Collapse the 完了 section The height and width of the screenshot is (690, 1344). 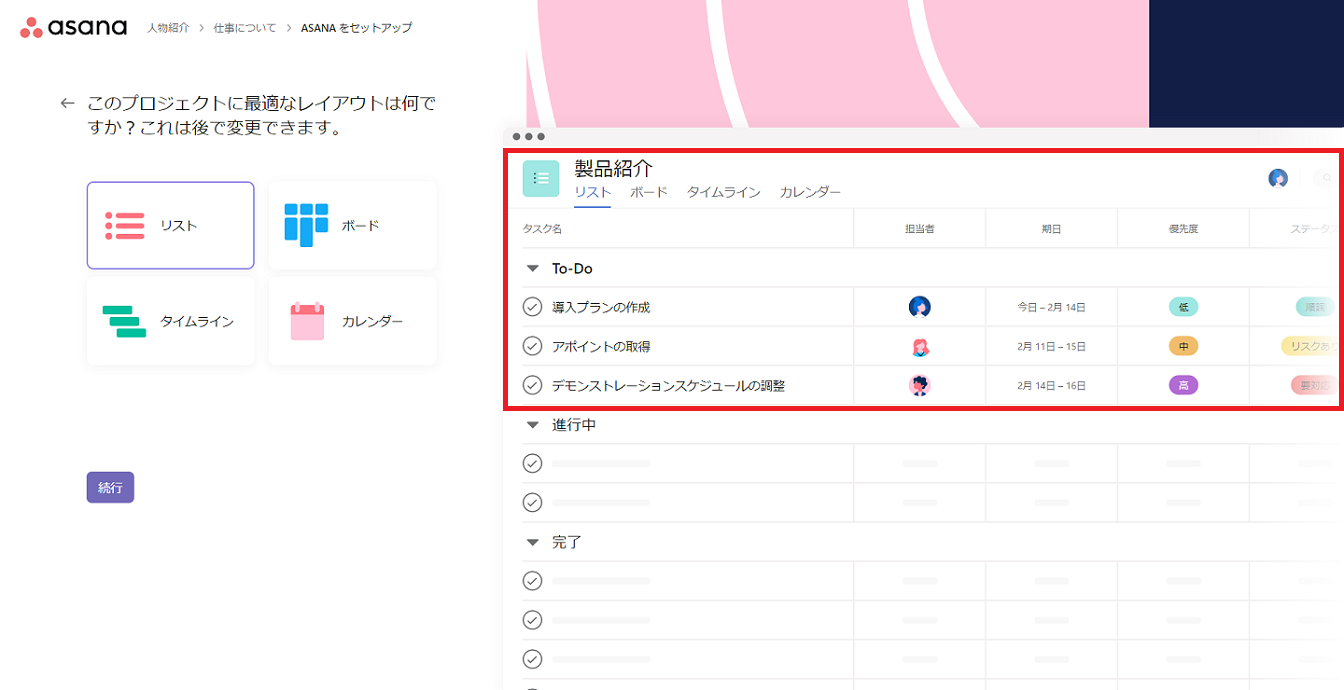[x=532, y=542]
